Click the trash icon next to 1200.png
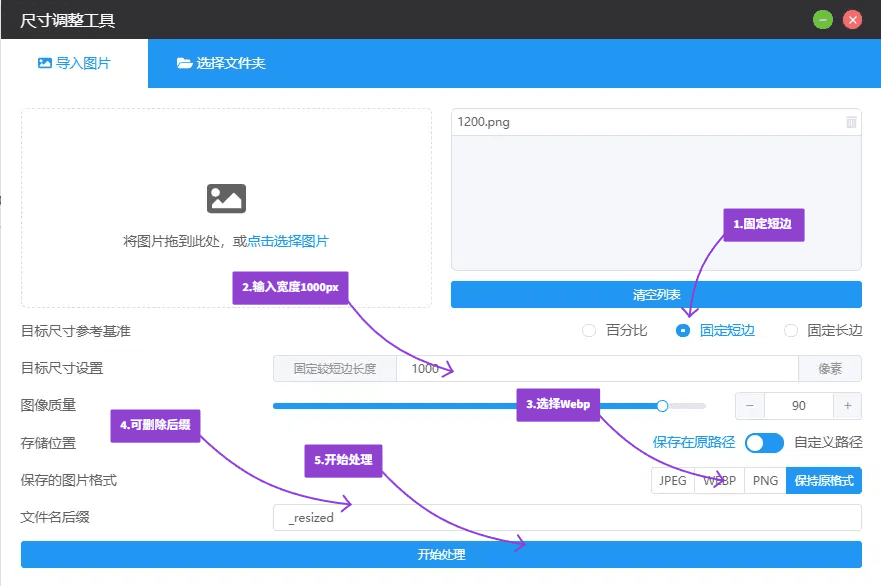Viewport: 881px width, 586px height. tap(851, 122)
